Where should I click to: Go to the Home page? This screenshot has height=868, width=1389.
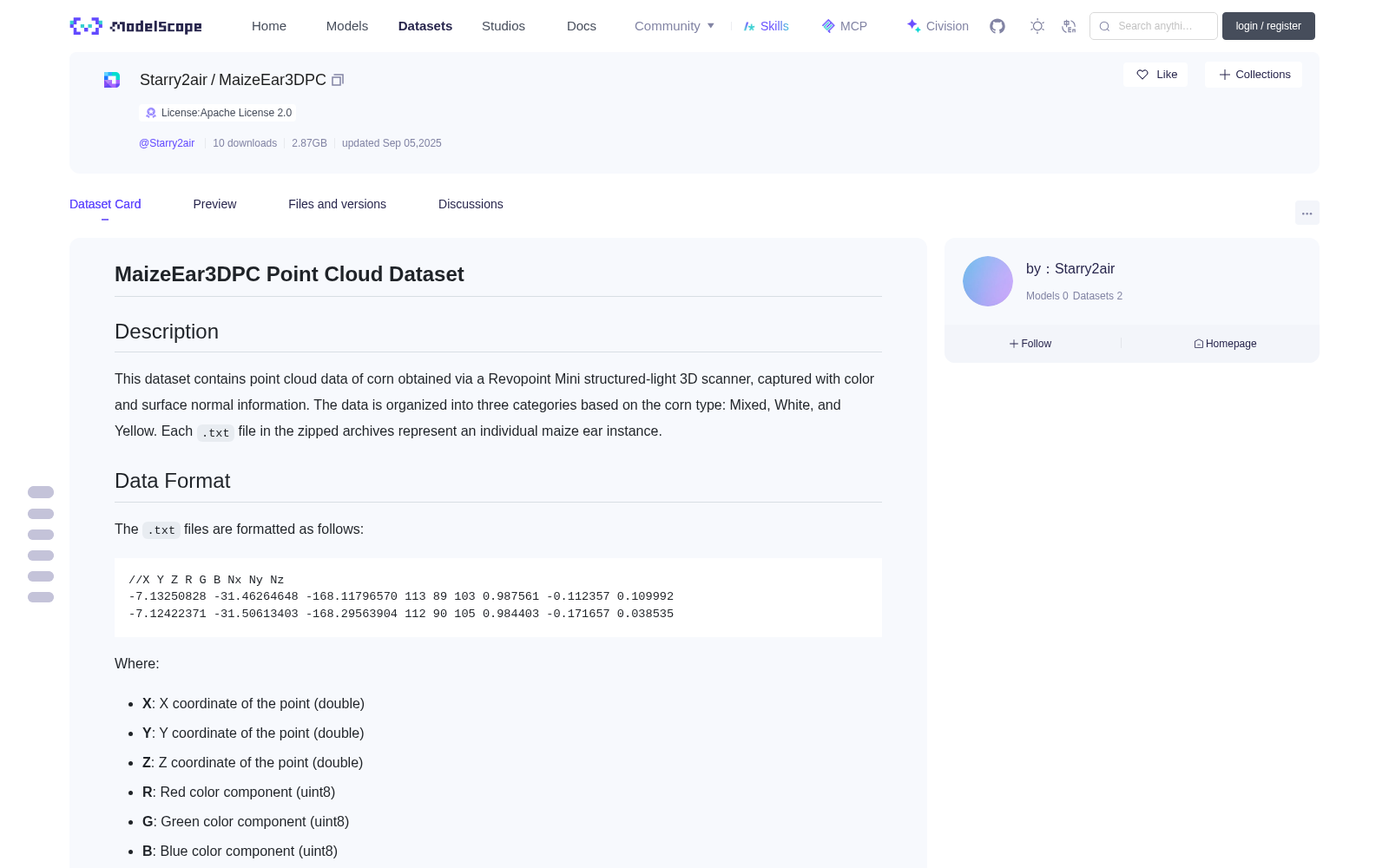(269, 26)
